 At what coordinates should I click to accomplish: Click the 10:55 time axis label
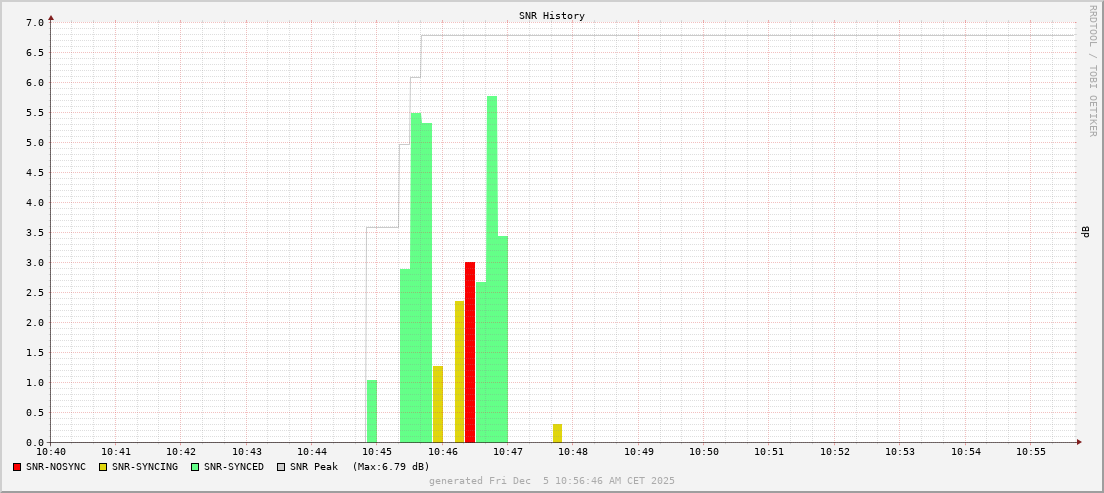coord(1031,452)
